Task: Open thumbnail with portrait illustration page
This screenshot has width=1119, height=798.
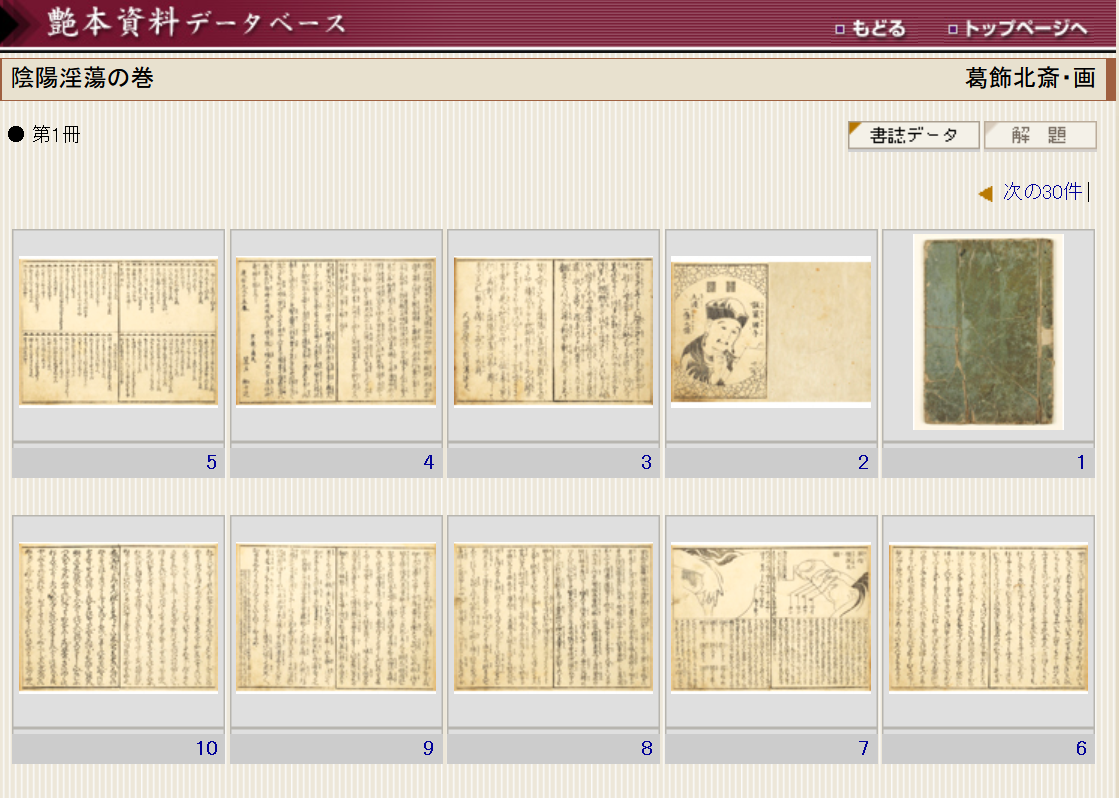Action: (771, 332)
